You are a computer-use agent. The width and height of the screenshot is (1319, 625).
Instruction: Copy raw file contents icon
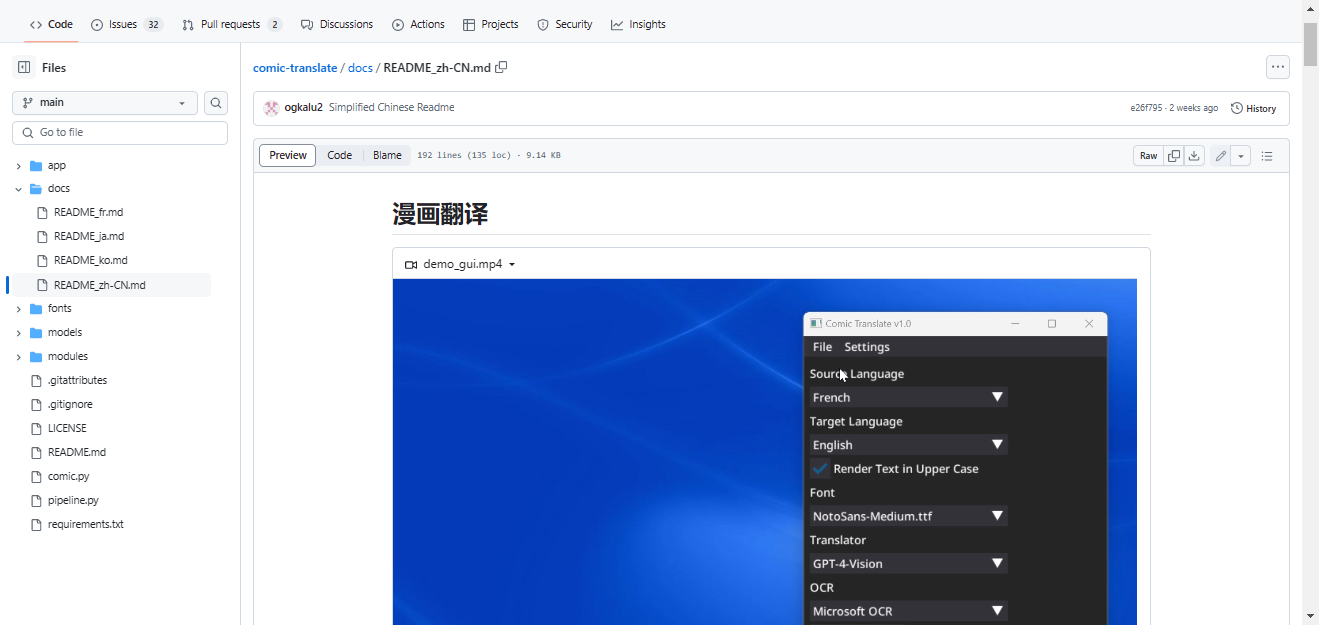(1174, 156)
